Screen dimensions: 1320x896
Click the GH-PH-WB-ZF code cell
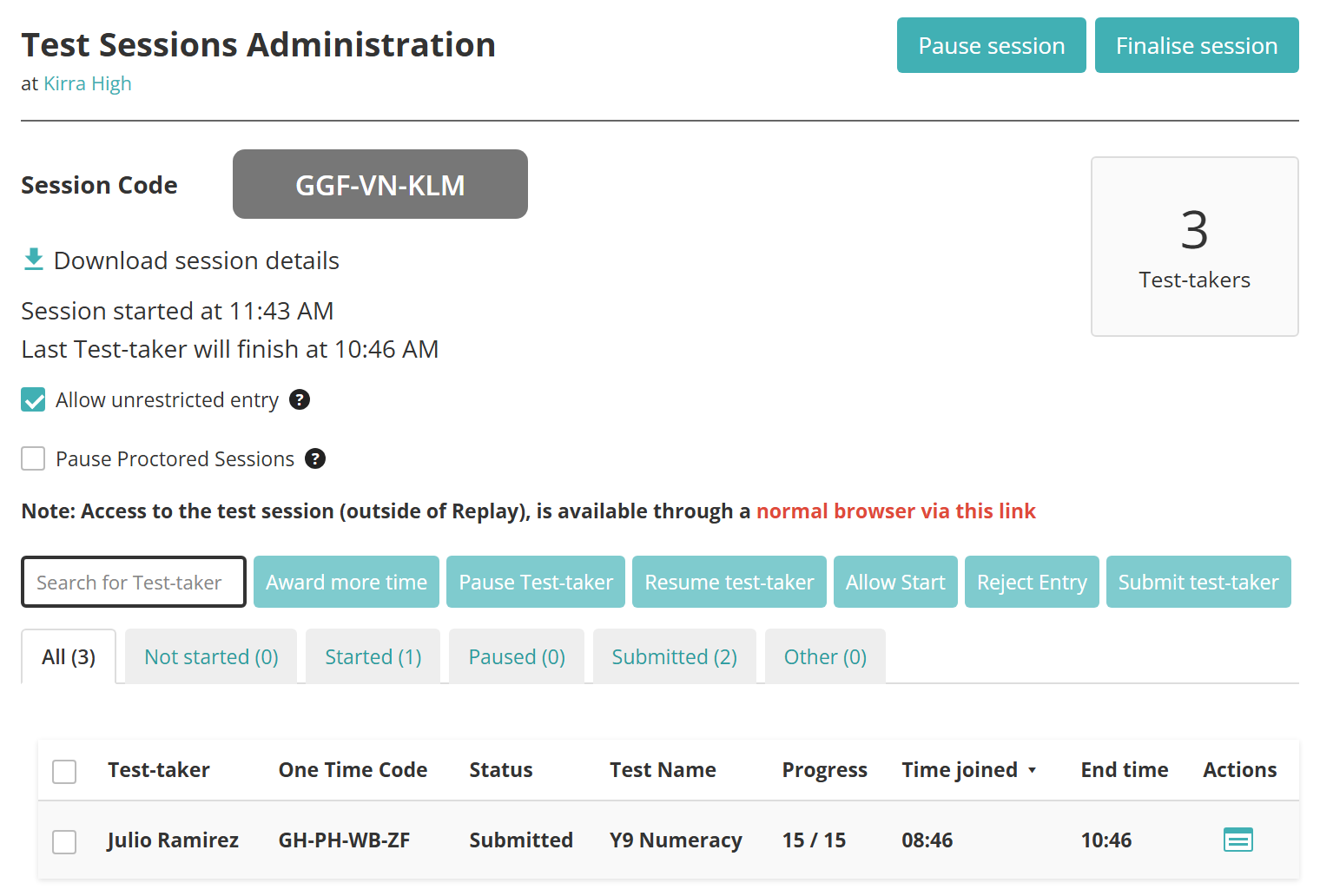point(344,840)
